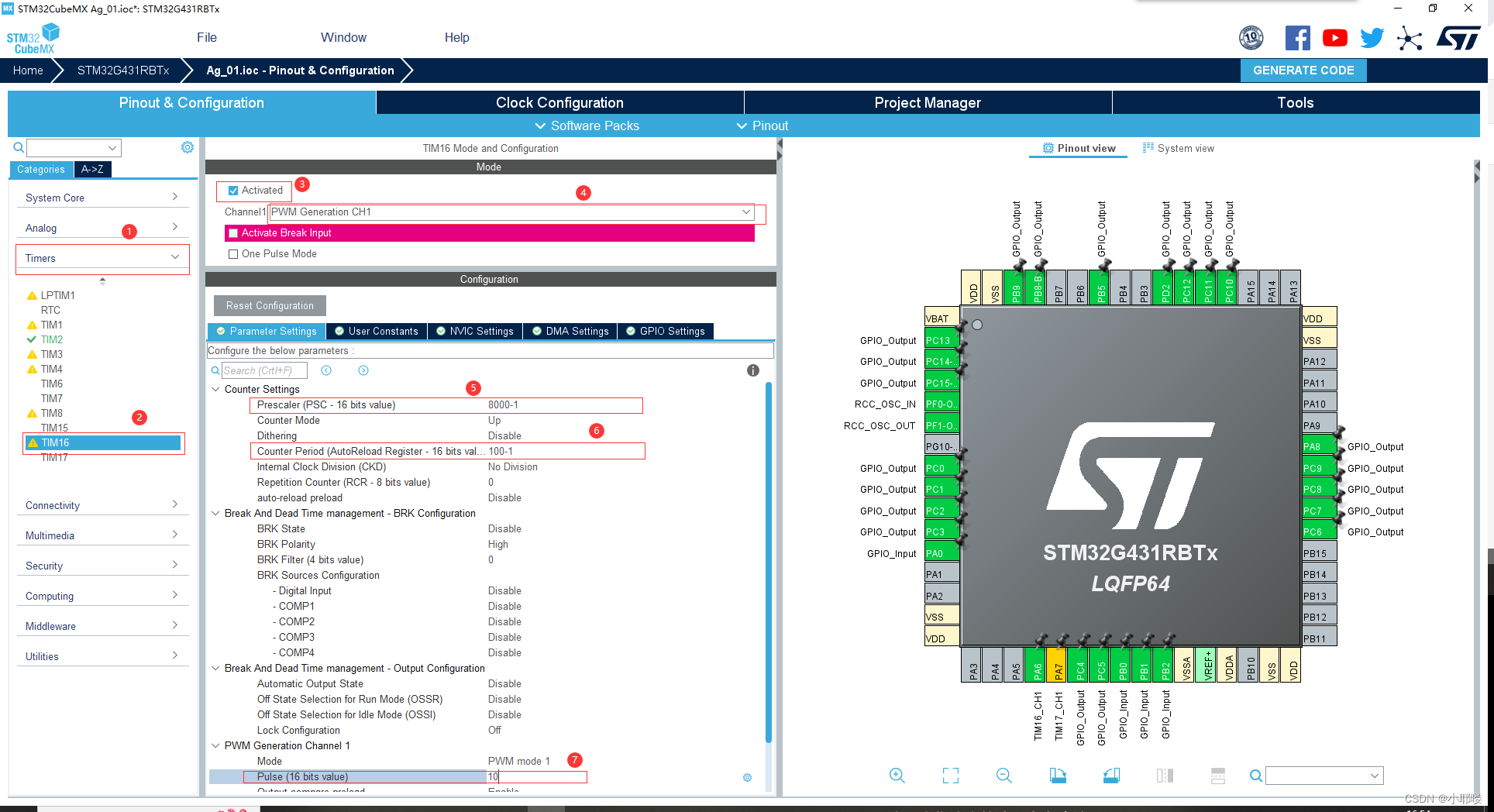
Task: Open the User Constants tab
Action: (377, 331)
